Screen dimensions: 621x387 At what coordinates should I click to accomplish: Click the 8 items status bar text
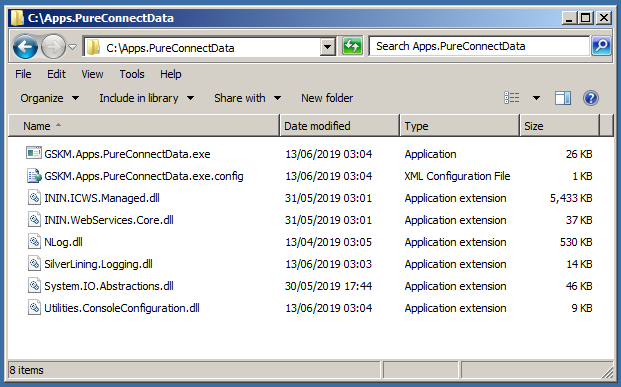[x=26, y=370]
